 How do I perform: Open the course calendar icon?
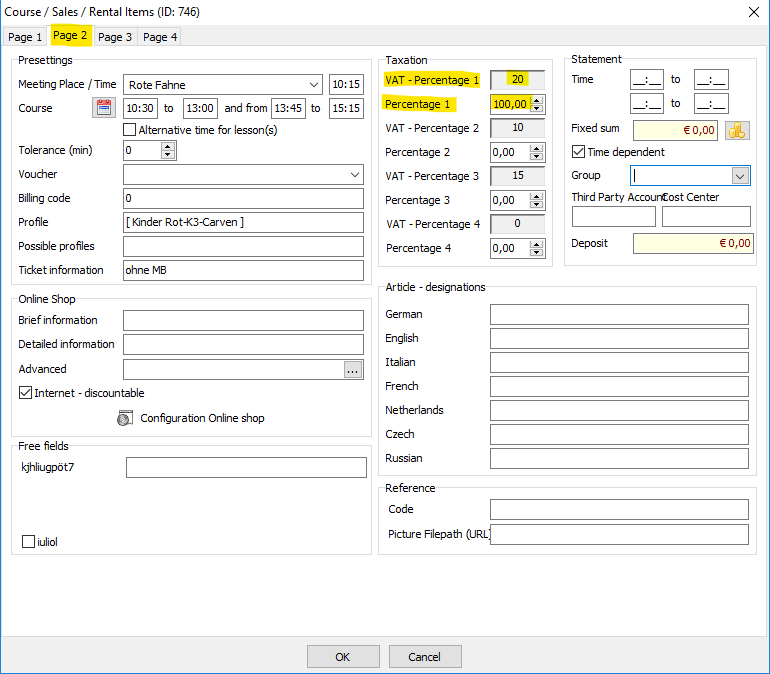[x=104, y=108]
